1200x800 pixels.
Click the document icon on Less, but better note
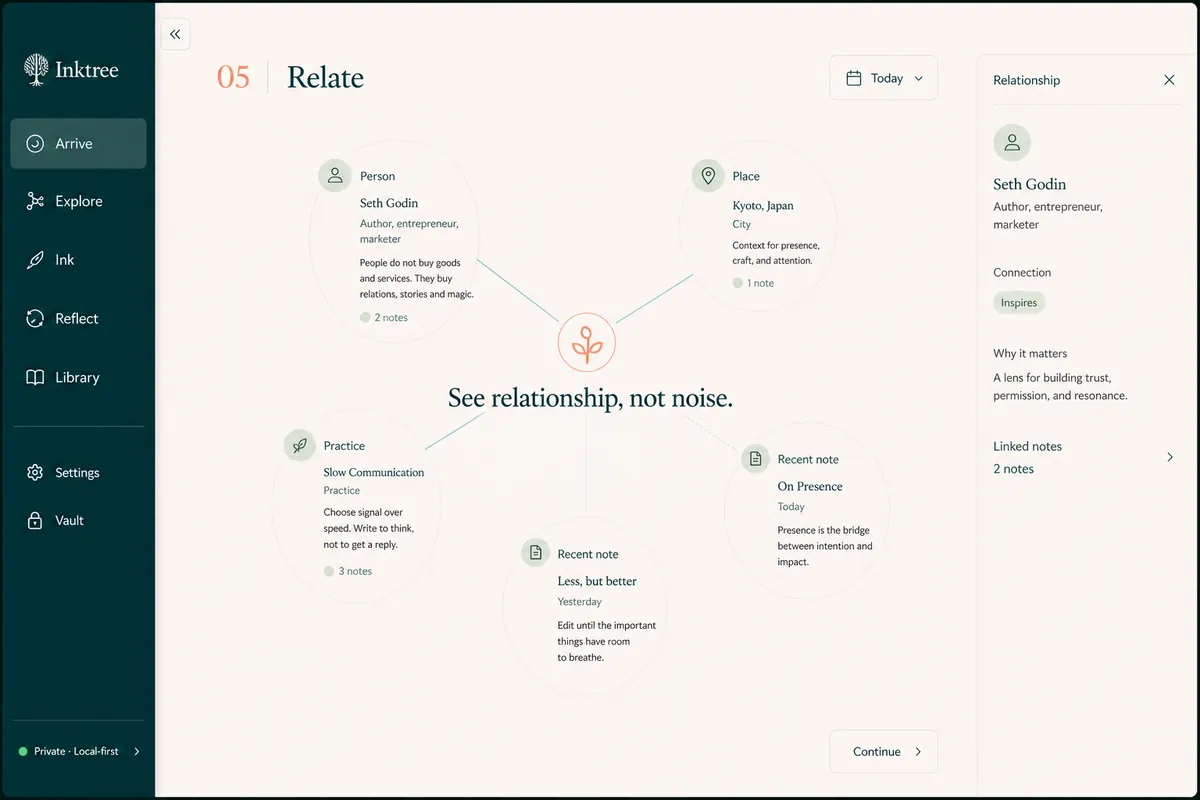pos(536,553)
